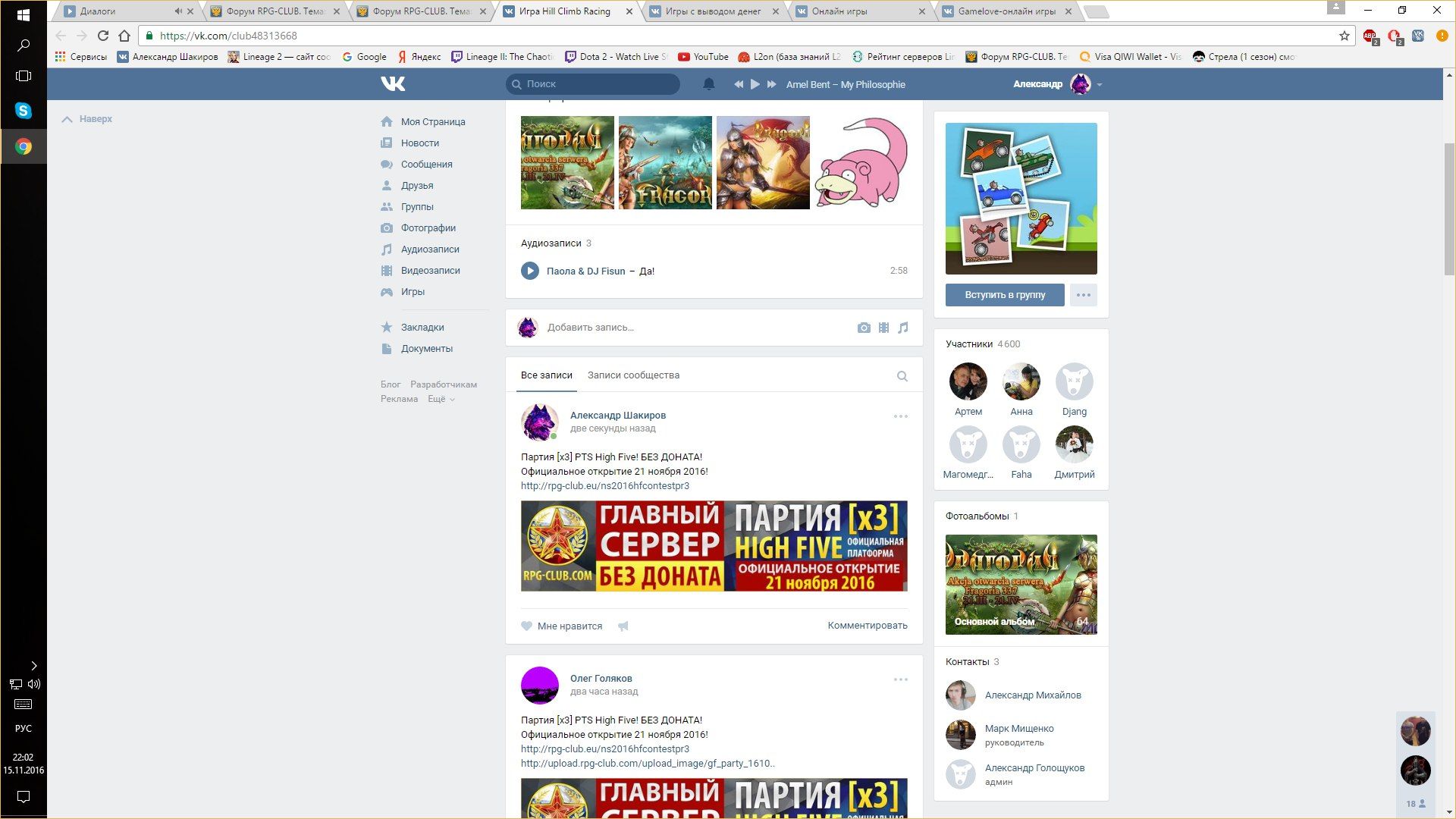This screenshot has width=1456, height=819.
Task: Expand hidden tray icons chevron
Action: point(33,666)
